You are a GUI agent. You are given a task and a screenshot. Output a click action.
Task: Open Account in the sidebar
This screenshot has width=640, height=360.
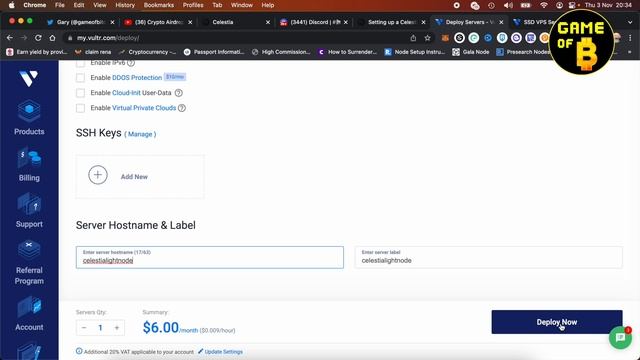[x=29, y=314]
